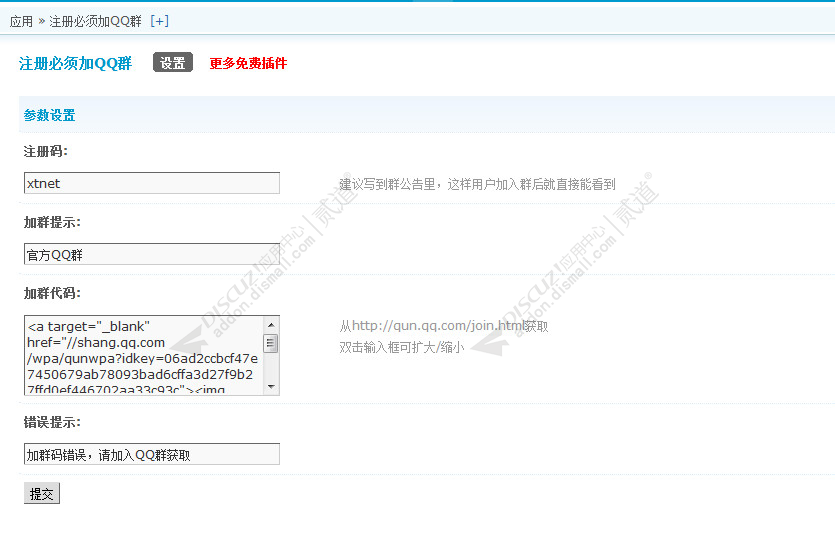Click the 注册码 input field with xtnet
This screenshot has height=541, width=835.
click(x=152, y=183)
